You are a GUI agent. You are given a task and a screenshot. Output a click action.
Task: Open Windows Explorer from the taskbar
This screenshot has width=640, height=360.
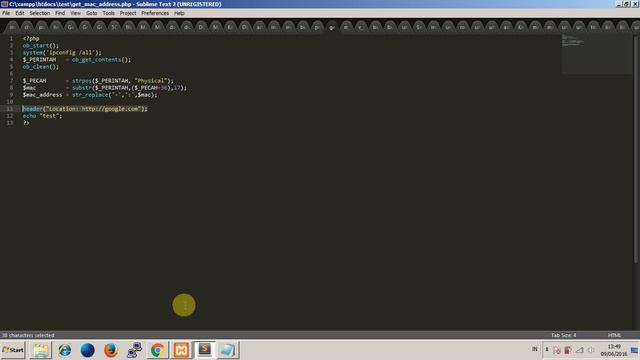[x=41, y=350]
